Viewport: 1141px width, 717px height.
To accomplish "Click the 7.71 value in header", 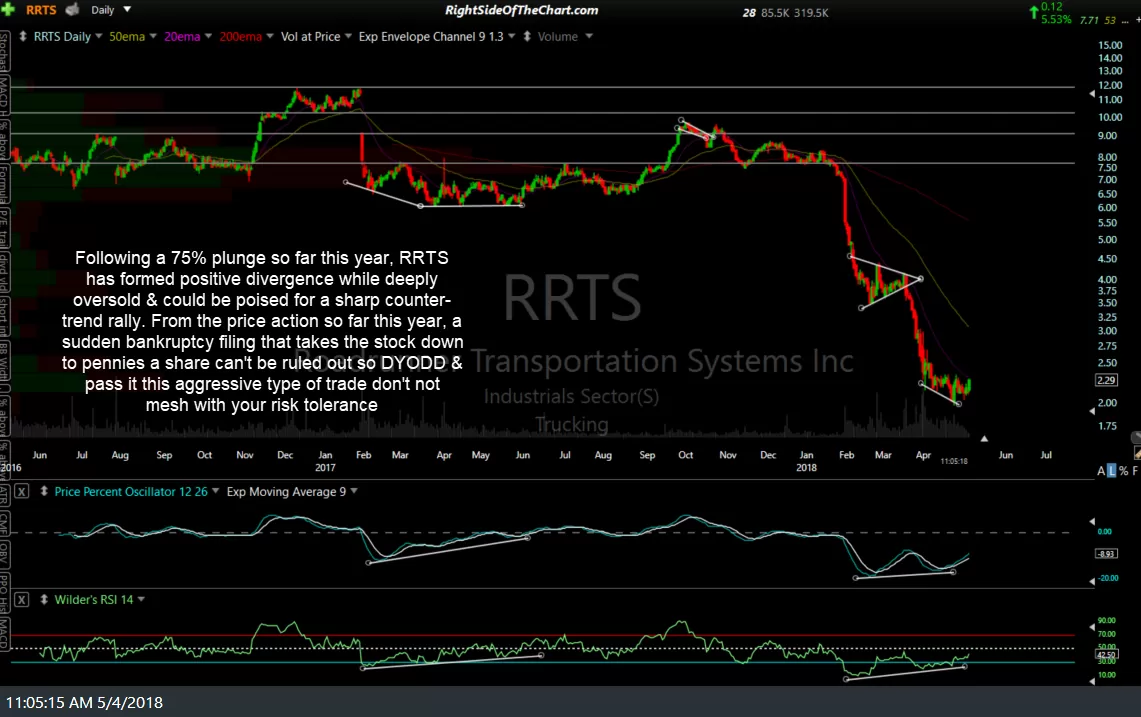I will tap(1089, 20).
